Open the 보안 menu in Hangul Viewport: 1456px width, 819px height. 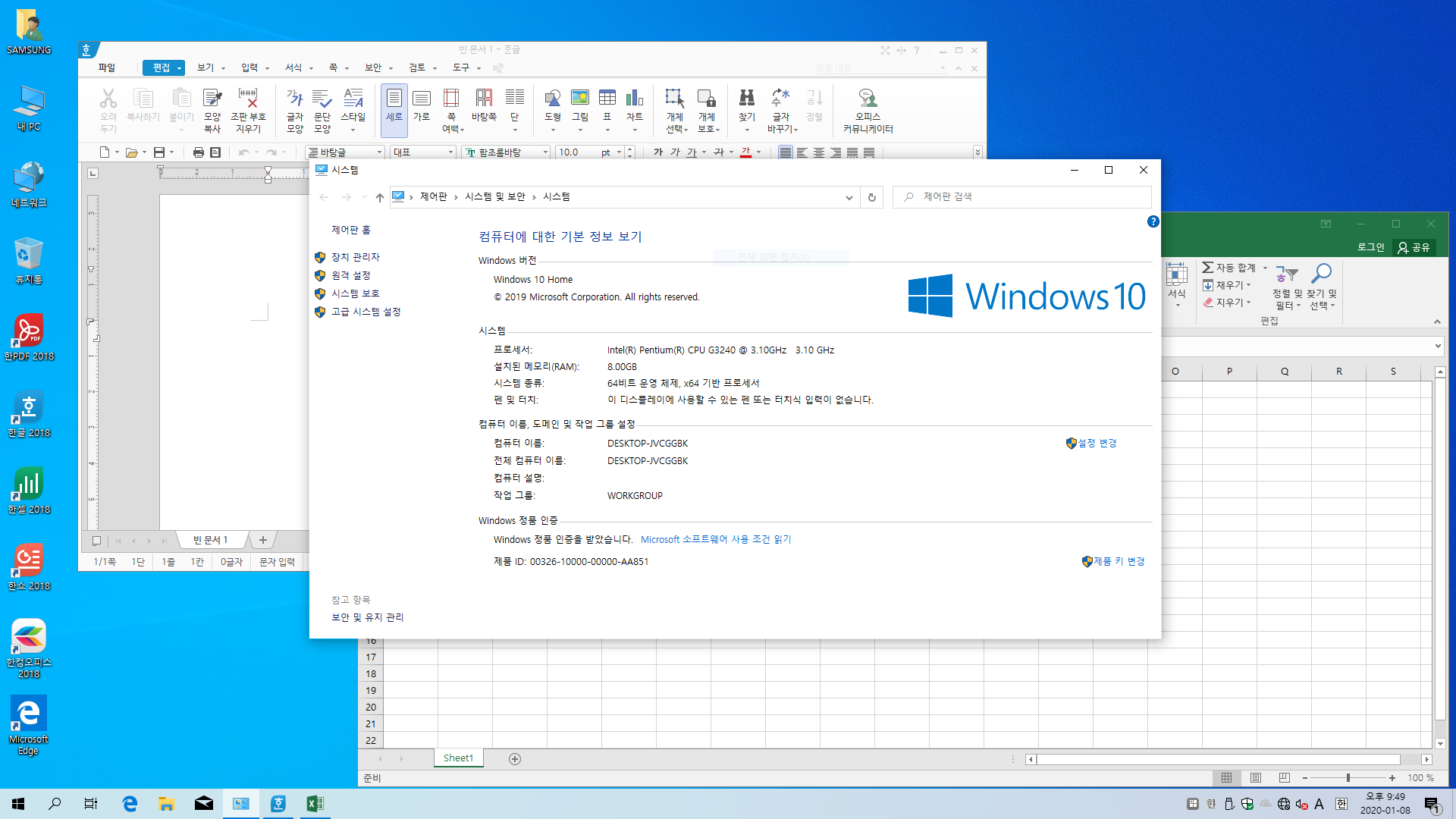click(x=373, y=67)
